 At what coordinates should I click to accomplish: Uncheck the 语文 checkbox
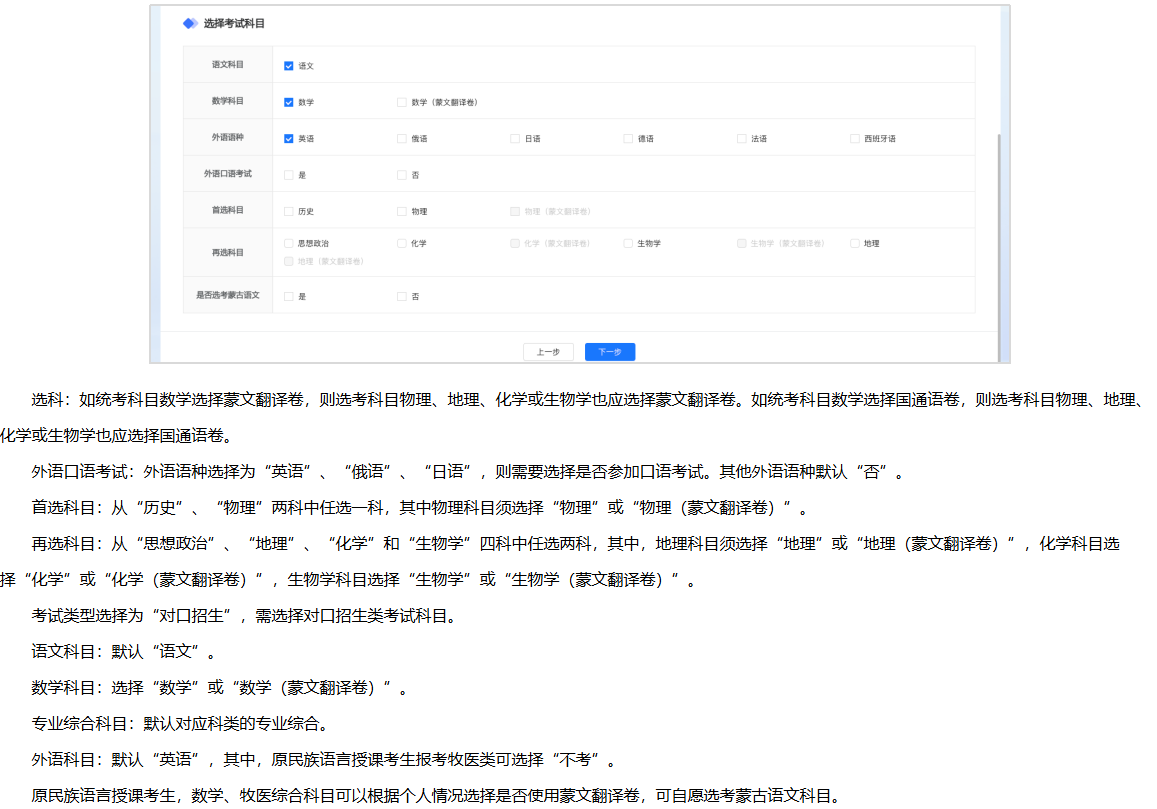[289, 66]
